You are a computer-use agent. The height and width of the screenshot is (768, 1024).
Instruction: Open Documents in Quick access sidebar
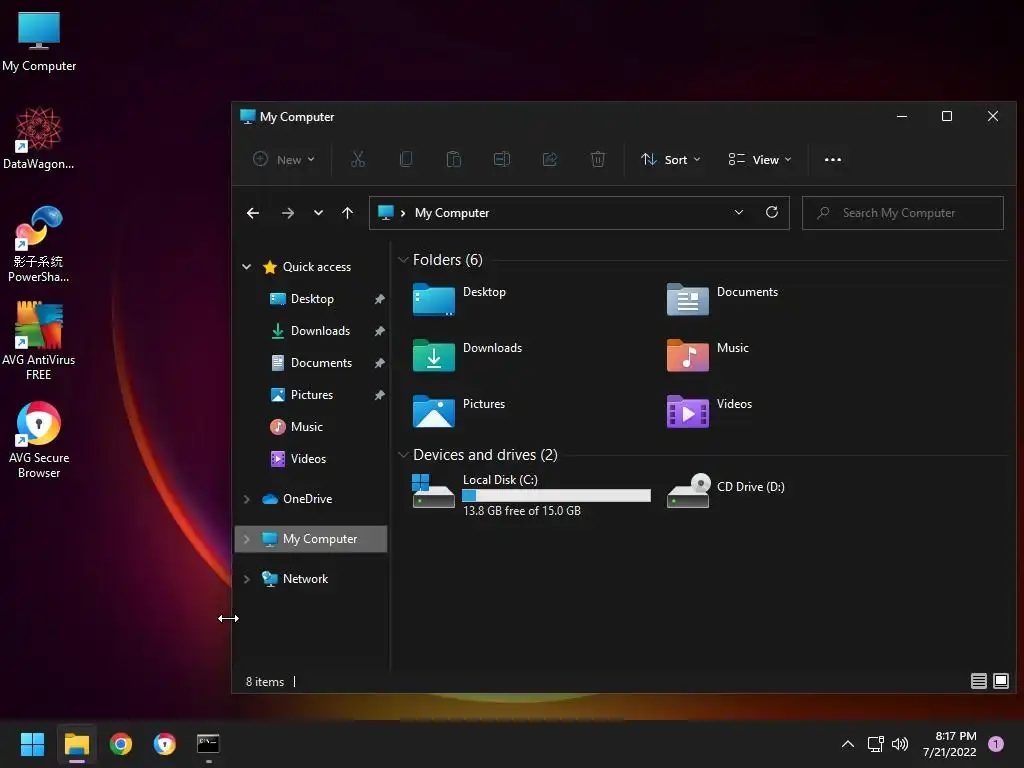click(x=321, y=362)
